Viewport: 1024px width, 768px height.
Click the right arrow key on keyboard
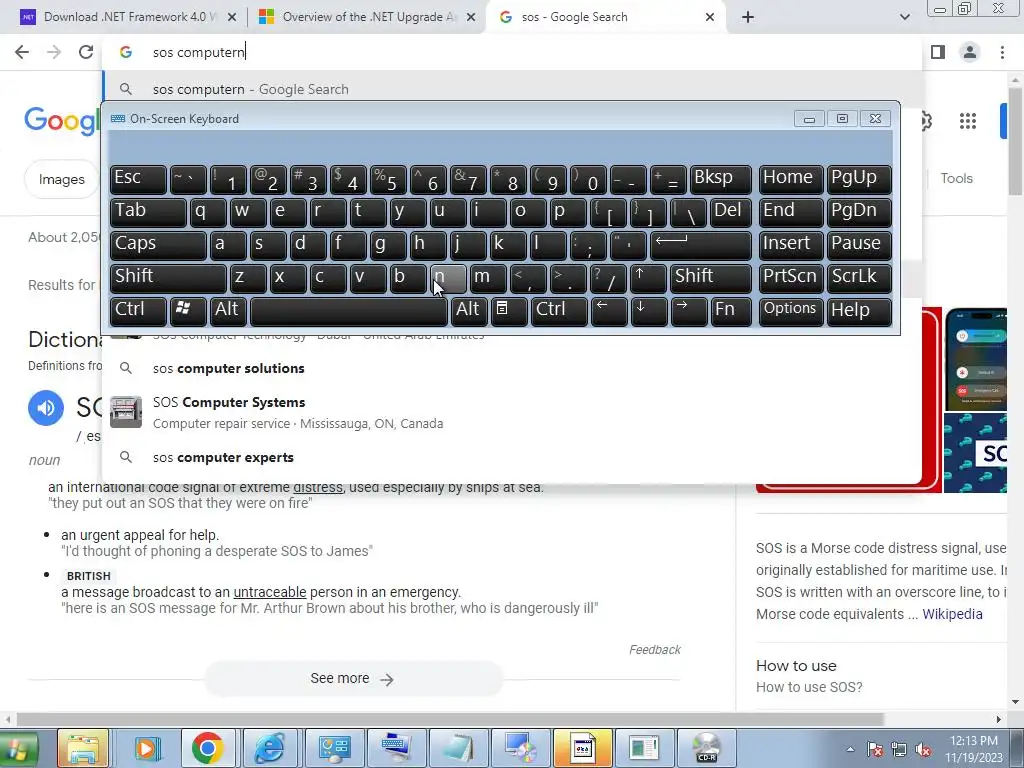click(x=688, y=312)
